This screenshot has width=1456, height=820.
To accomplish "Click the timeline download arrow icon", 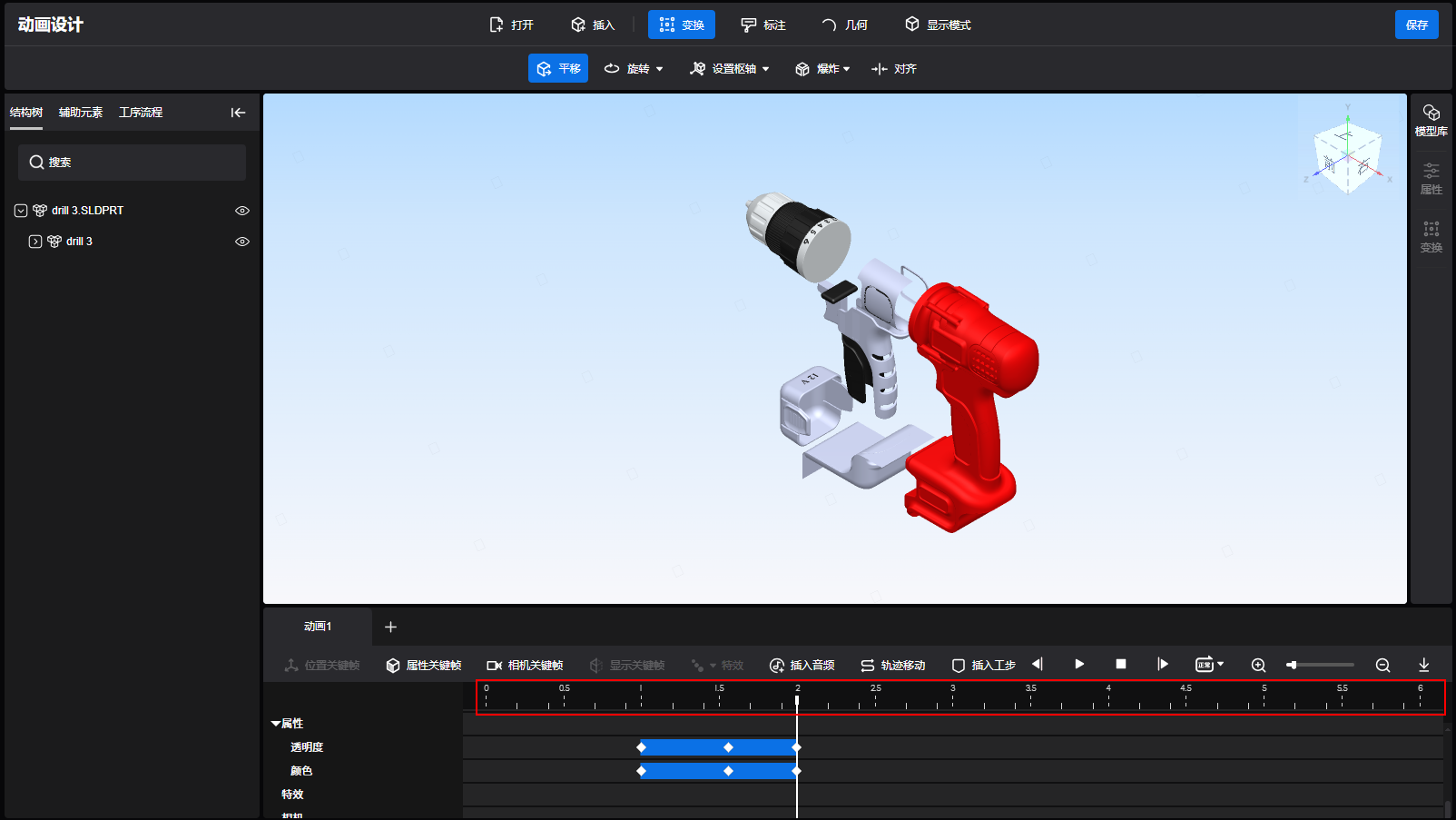I will pos(1423,666).
